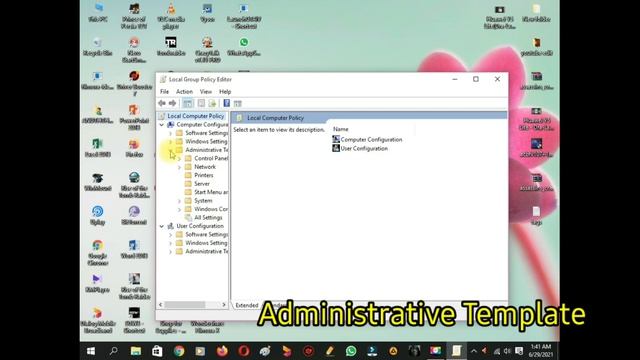Open the VLC media player desktop icon
Viewport: 640px width, 360px height.
tap(171, 16)
